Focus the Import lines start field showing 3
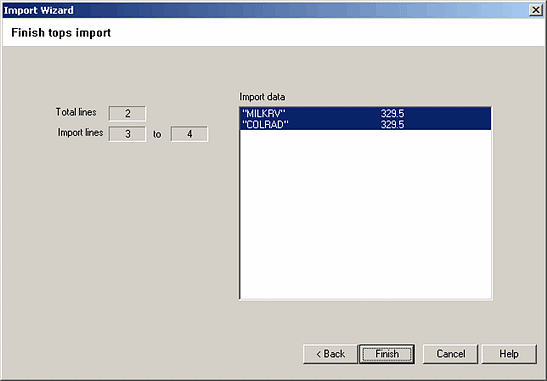The width and height of the screenshot is (547, 381). 127,134
